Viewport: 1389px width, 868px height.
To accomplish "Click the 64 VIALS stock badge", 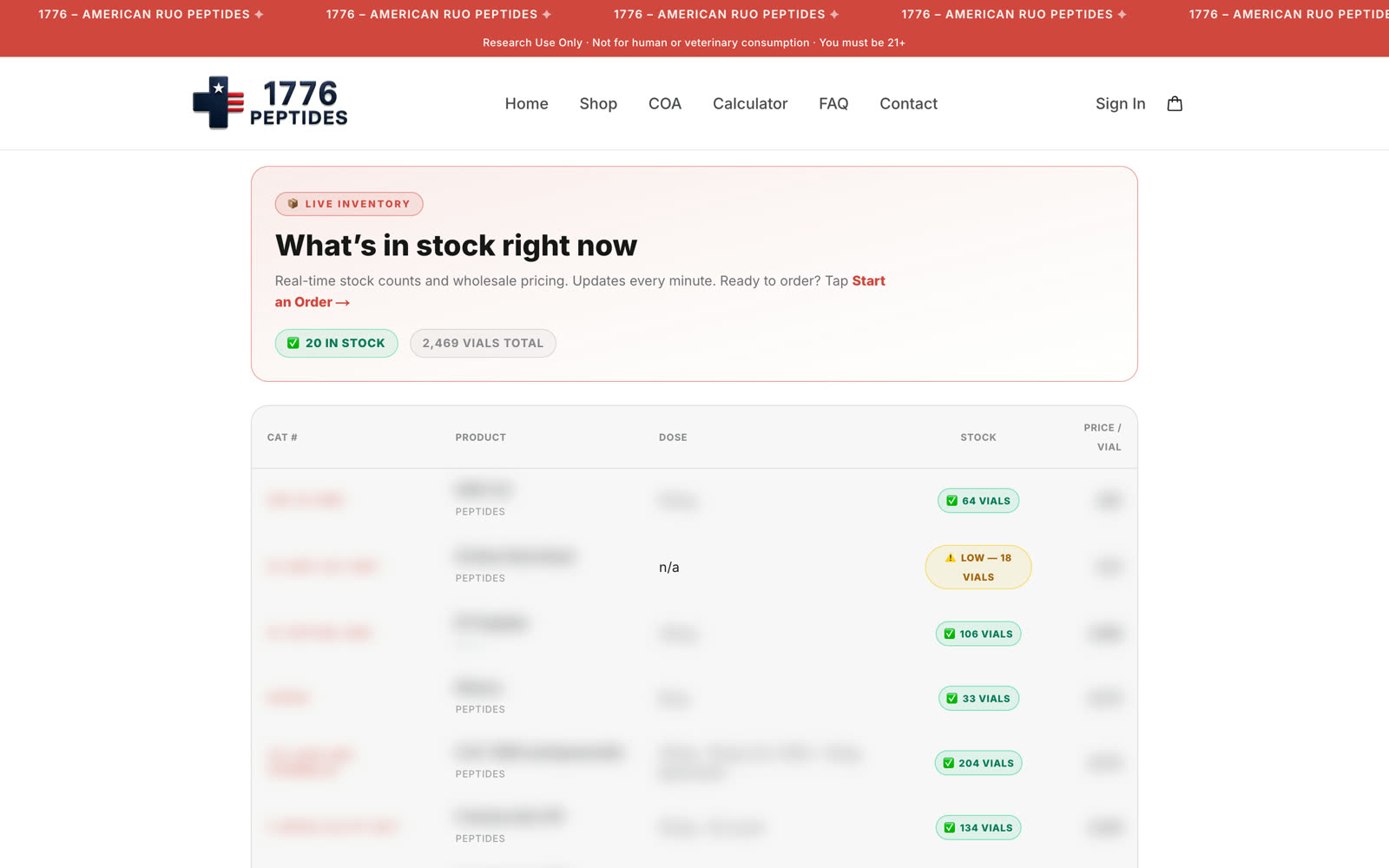I will tap(978, 501).
